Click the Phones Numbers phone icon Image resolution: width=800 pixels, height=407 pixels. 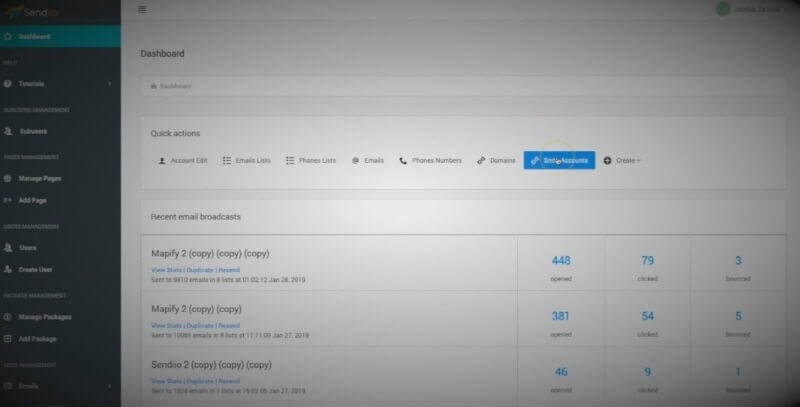403,161
